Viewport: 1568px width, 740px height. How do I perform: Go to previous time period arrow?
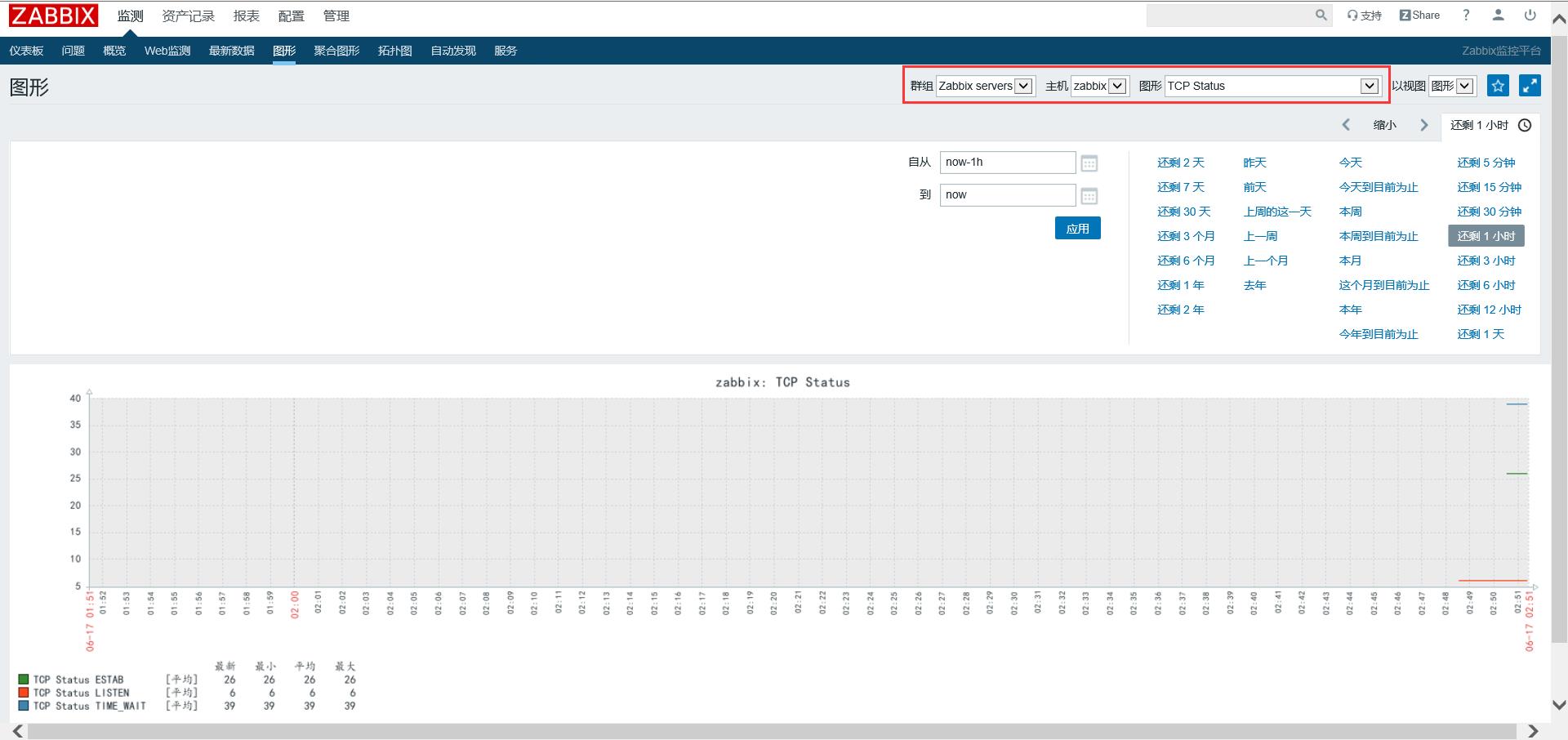click(x=1346, y=125)
